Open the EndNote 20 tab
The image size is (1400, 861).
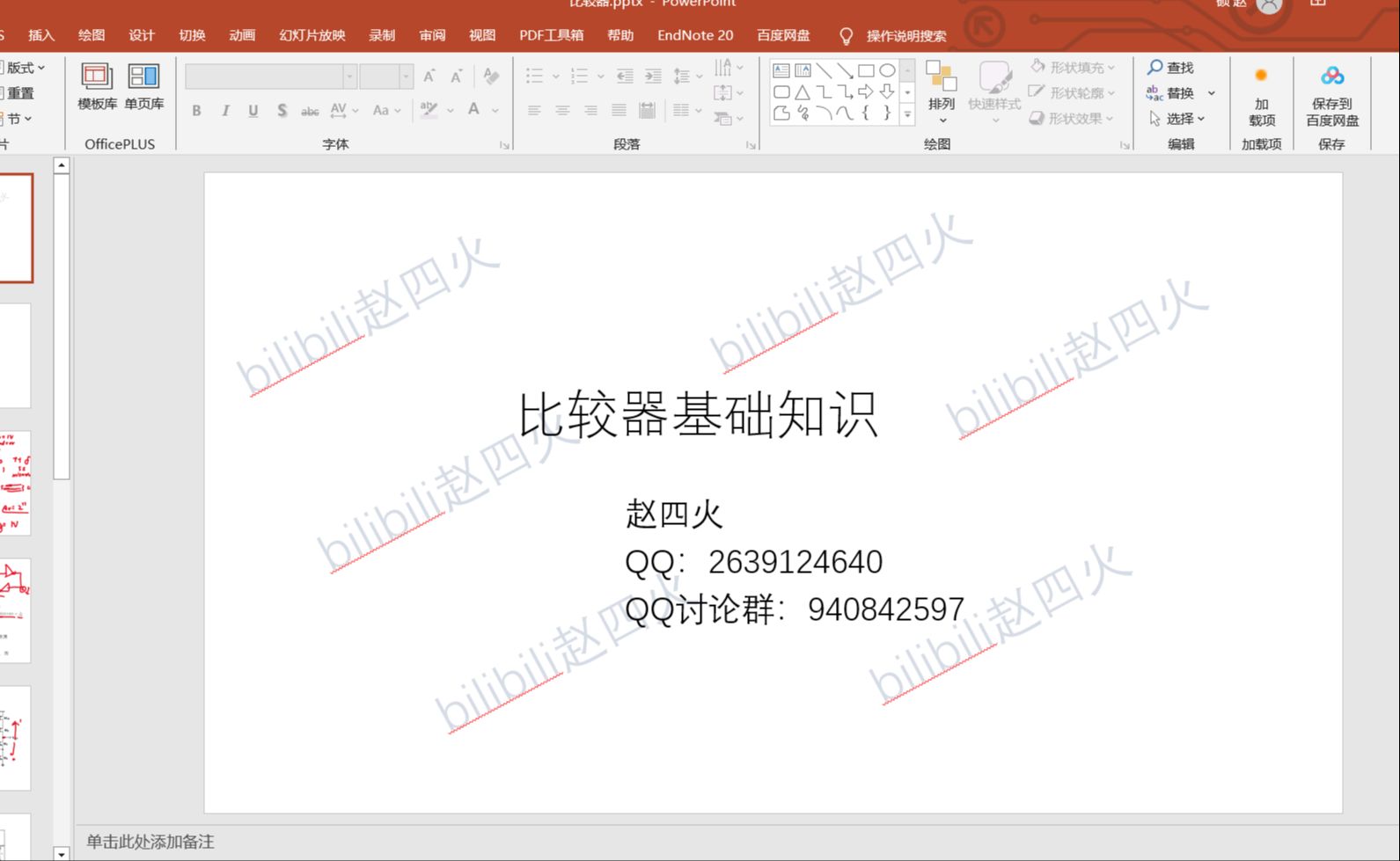695,35
